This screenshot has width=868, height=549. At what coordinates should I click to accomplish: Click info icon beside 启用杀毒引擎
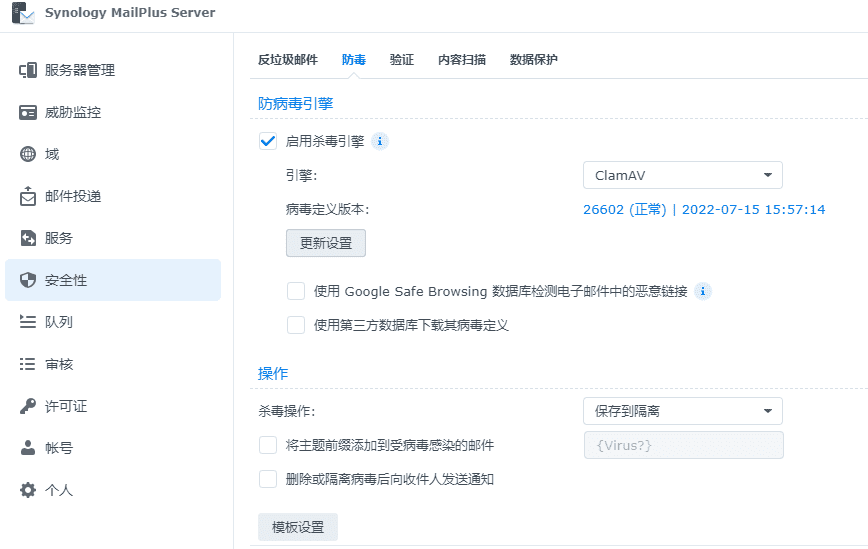380,141
